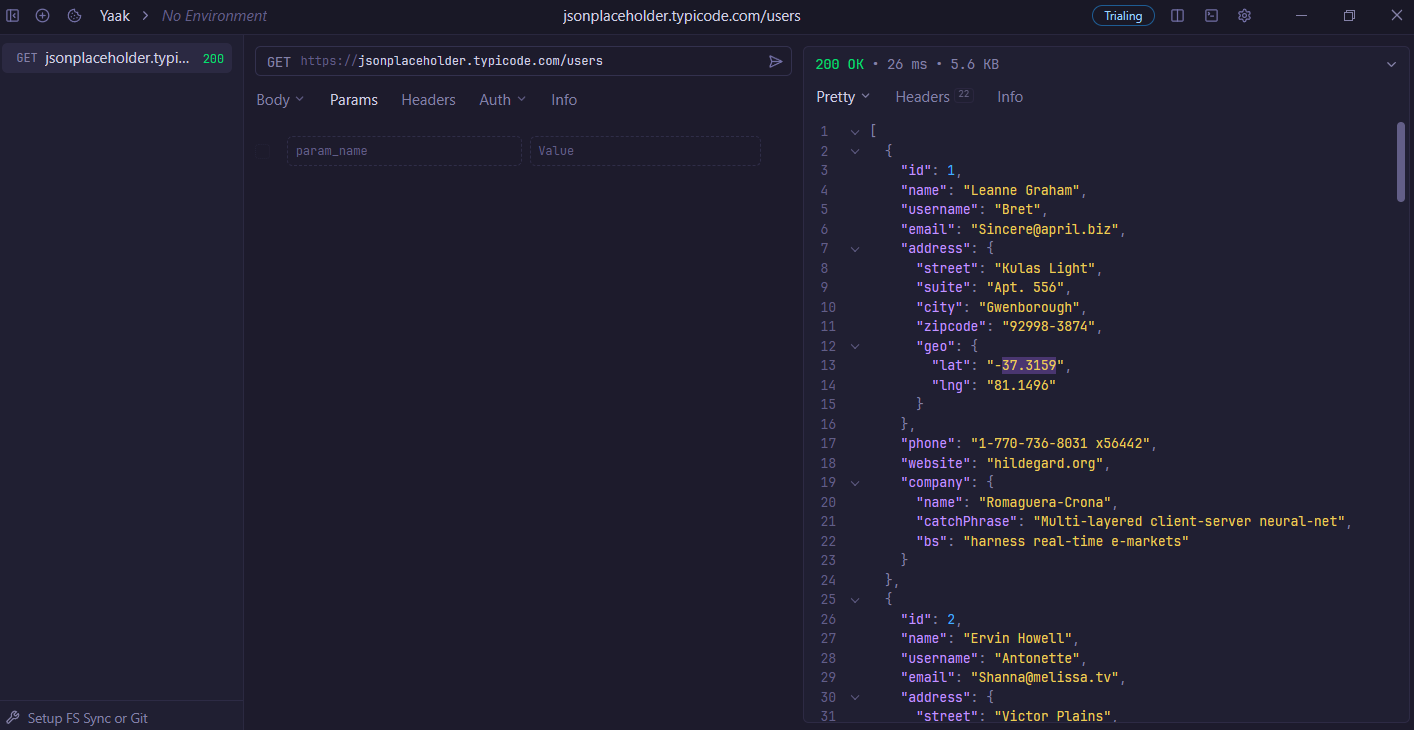The width and height of the screenshot is (1414, 730).
Task: Click the response panel vertical scrollbar
Action: click(1401, 162)
